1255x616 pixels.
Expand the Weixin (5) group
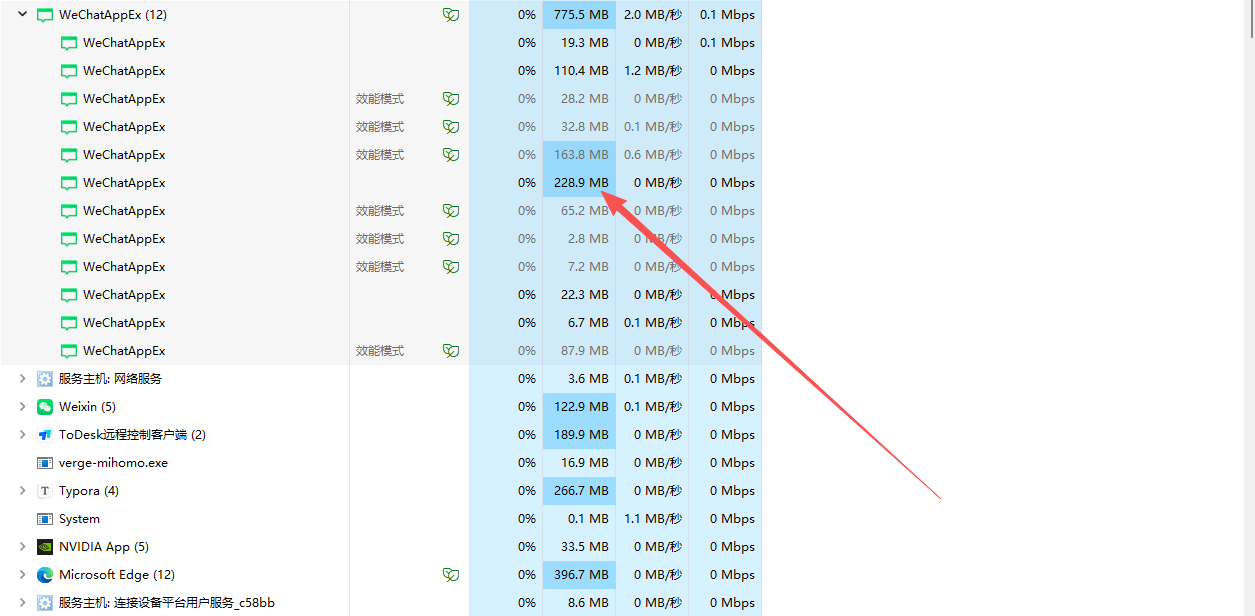pyautogui.click(x=22, y=407)
